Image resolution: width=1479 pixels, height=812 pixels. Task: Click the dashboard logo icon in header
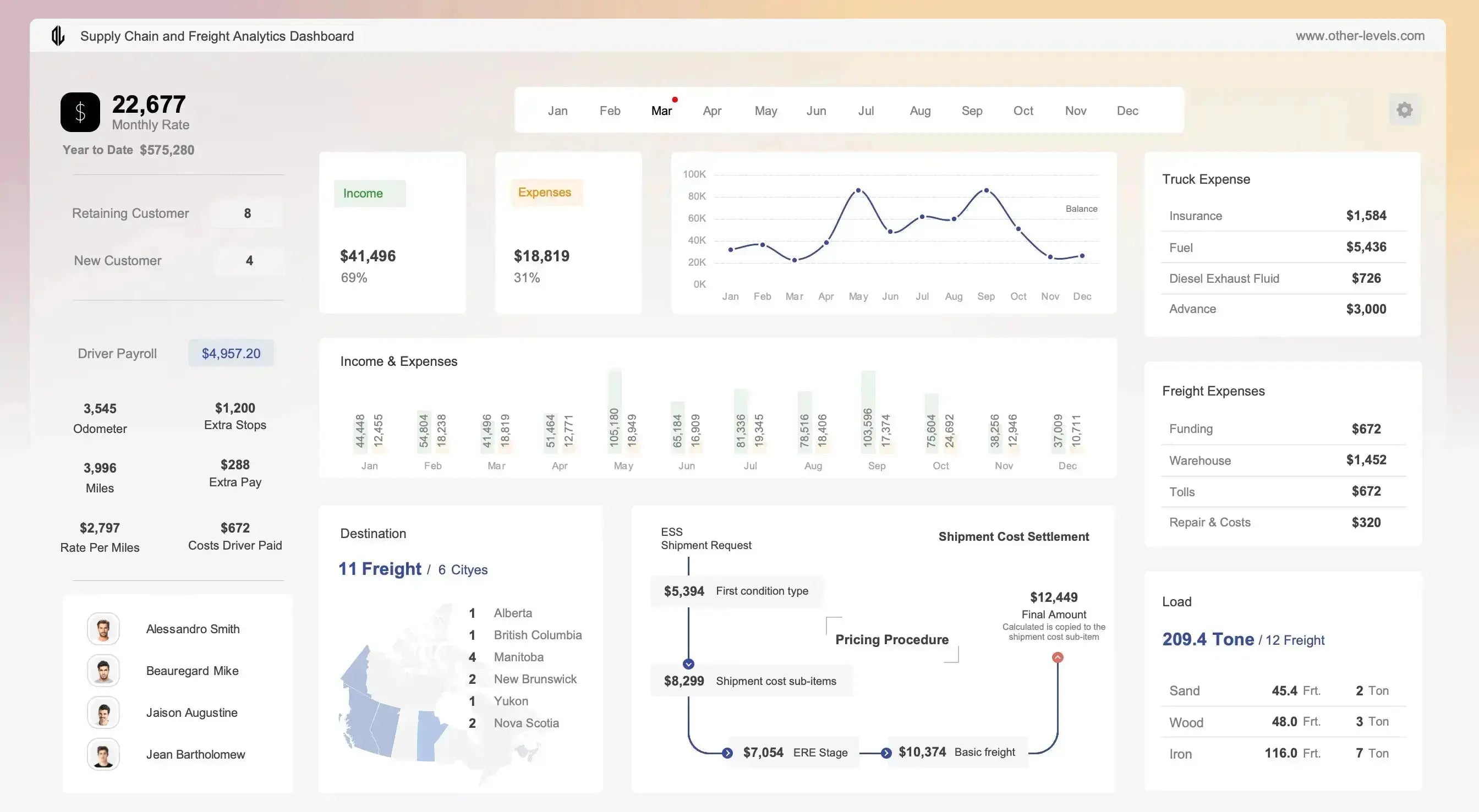point(57,36)
